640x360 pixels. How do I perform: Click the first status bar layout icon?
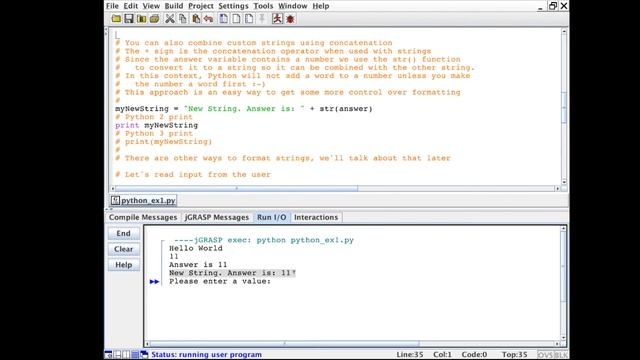click(109, 355)
